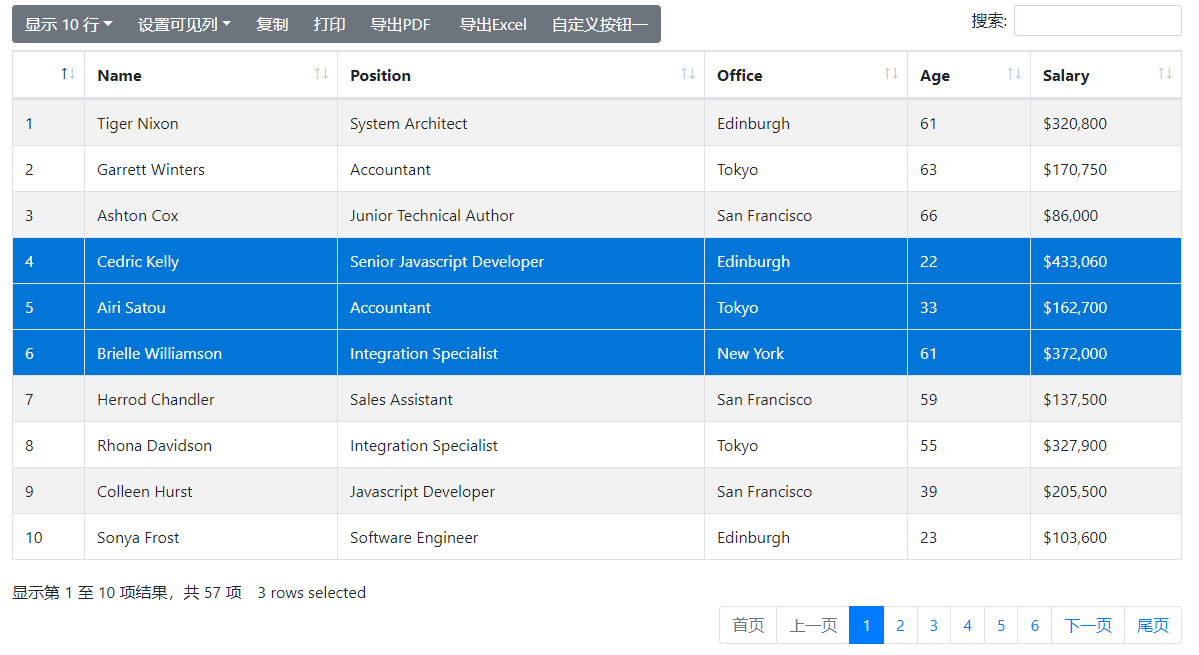1199x655 pixels.
Task: Go to 上一页 previous page
Action: tap(813, 625)
